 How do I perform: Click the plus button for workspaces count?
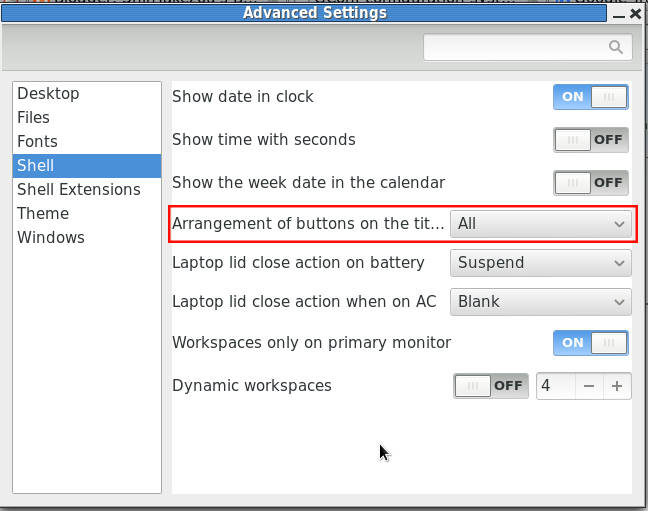[x=617, y=386]
